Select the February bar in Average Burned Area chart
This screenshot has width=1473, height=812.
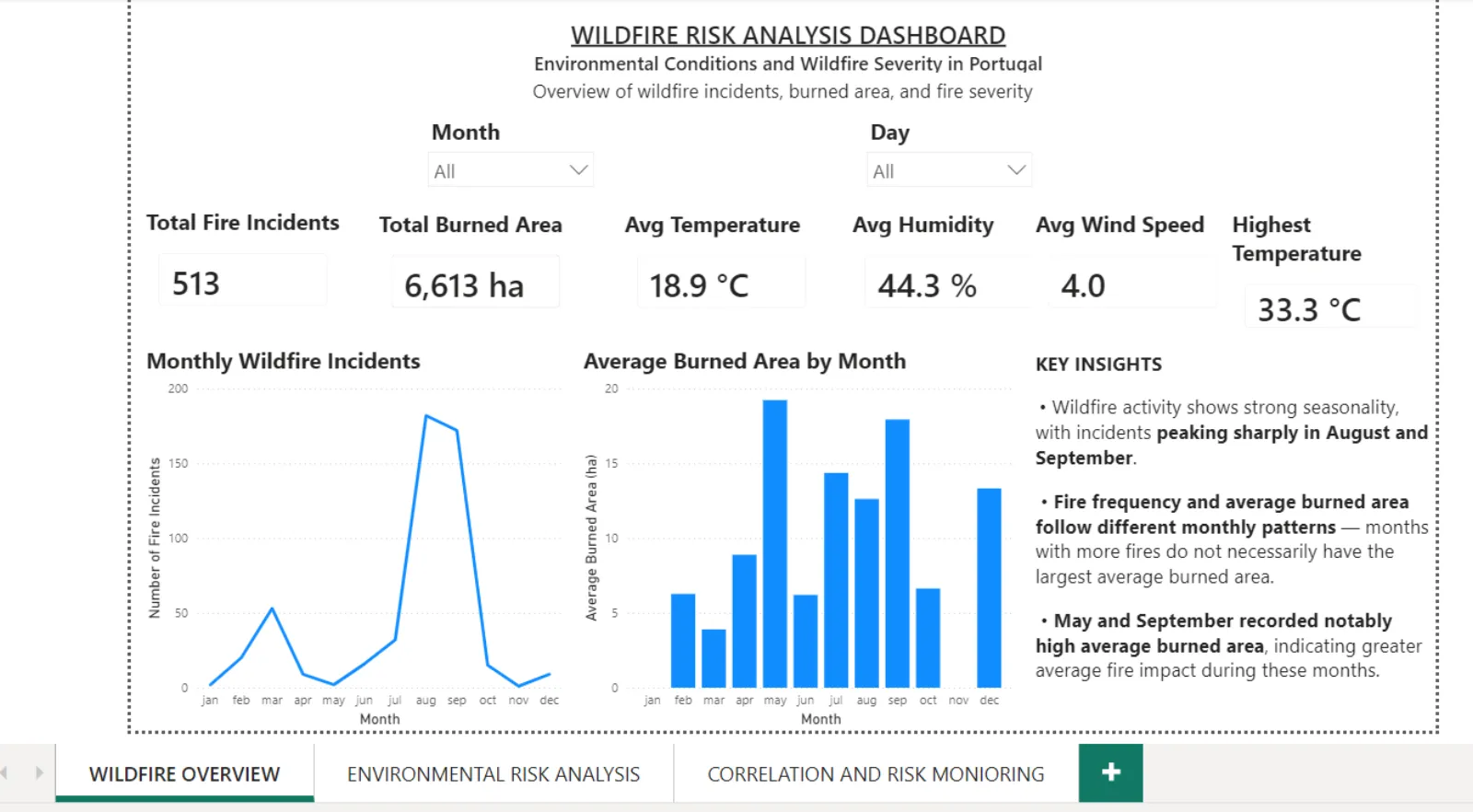(x=683, y=641)
